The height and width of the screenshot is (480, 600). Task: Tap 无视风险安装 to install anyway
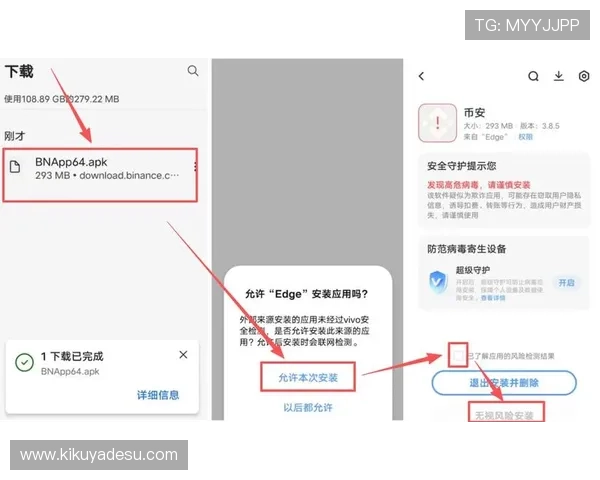click(x=504, y=415)
